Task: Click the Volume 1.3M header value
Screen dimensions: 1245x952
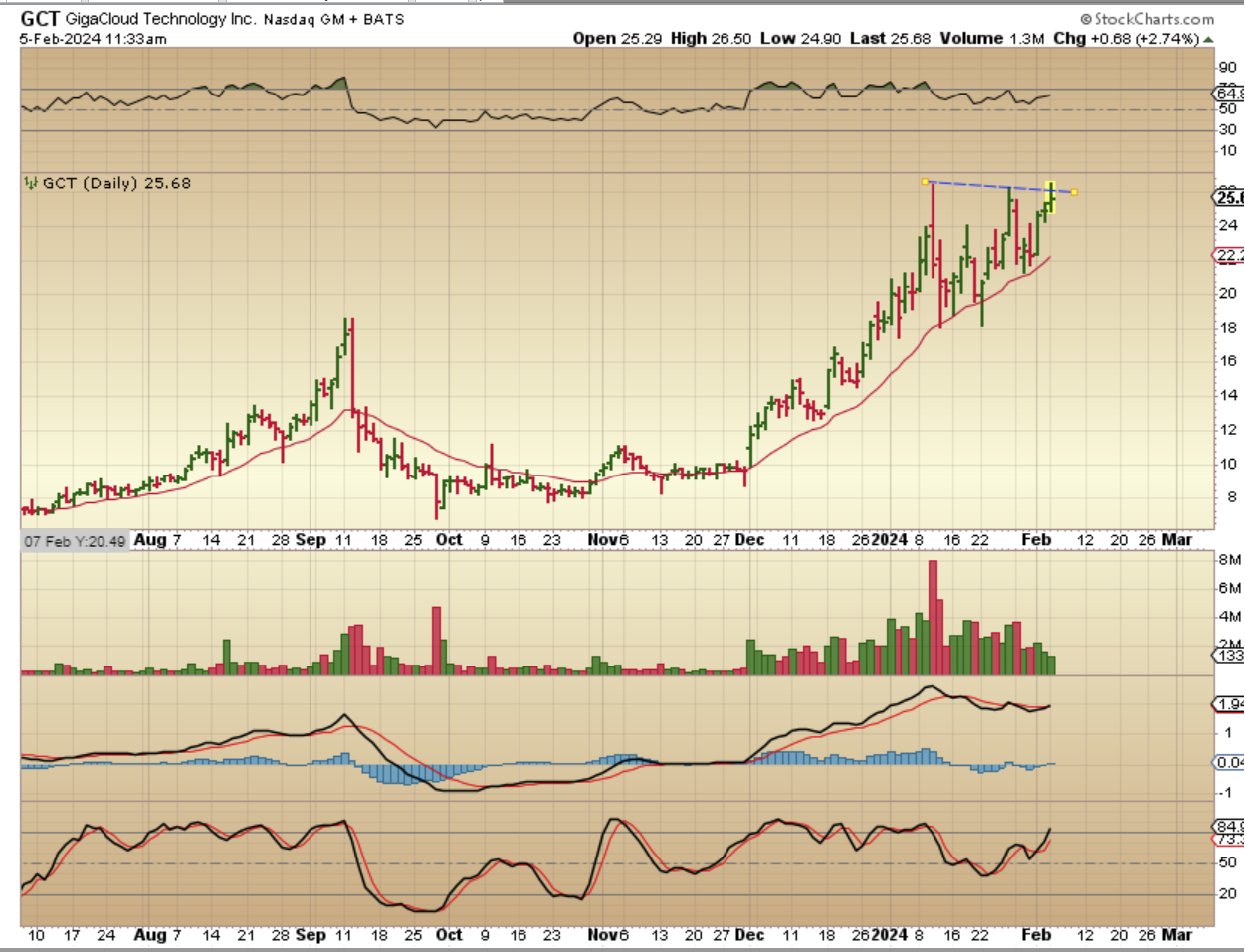Action: (991, 38)
